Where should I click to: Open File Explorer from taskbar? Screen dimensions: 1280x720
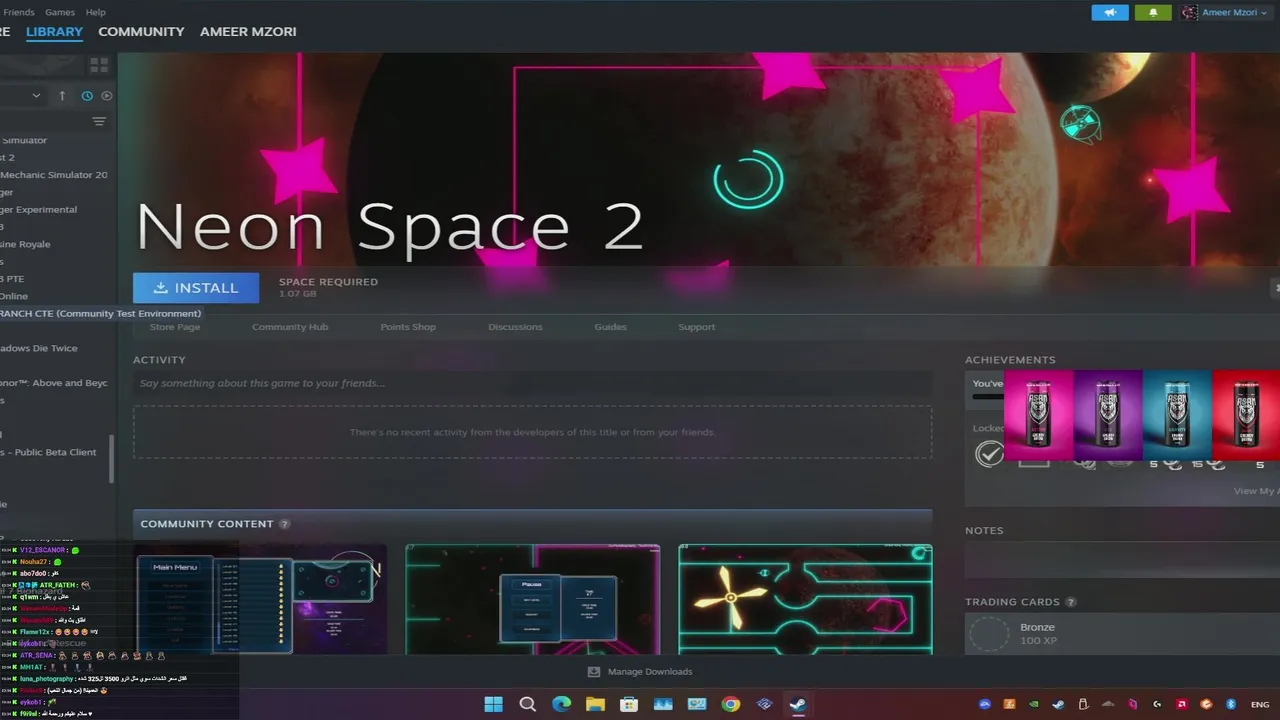point(595,704)
